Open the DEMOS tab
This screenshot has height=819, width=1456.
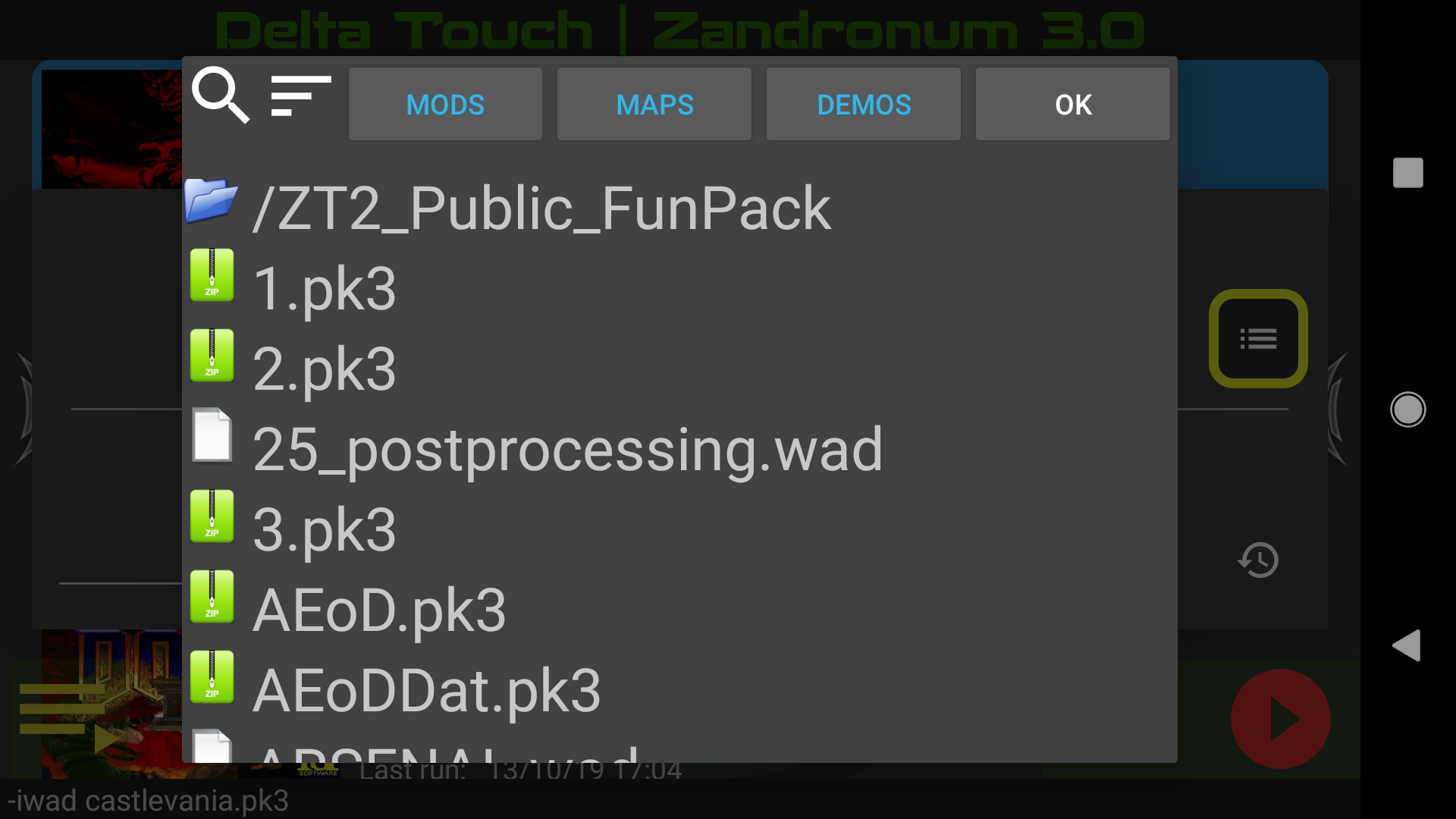pos(864,105)
